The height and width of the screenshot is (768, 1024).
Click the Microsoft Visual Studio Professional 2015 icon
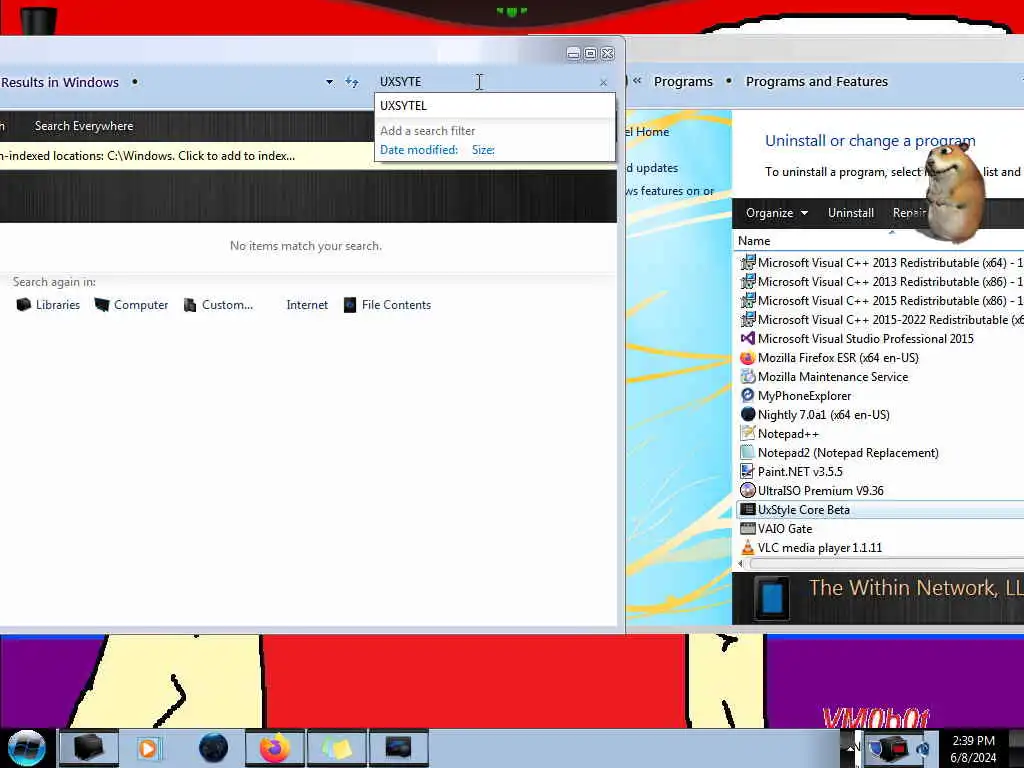pyautogui.click(x=748, y=338)
